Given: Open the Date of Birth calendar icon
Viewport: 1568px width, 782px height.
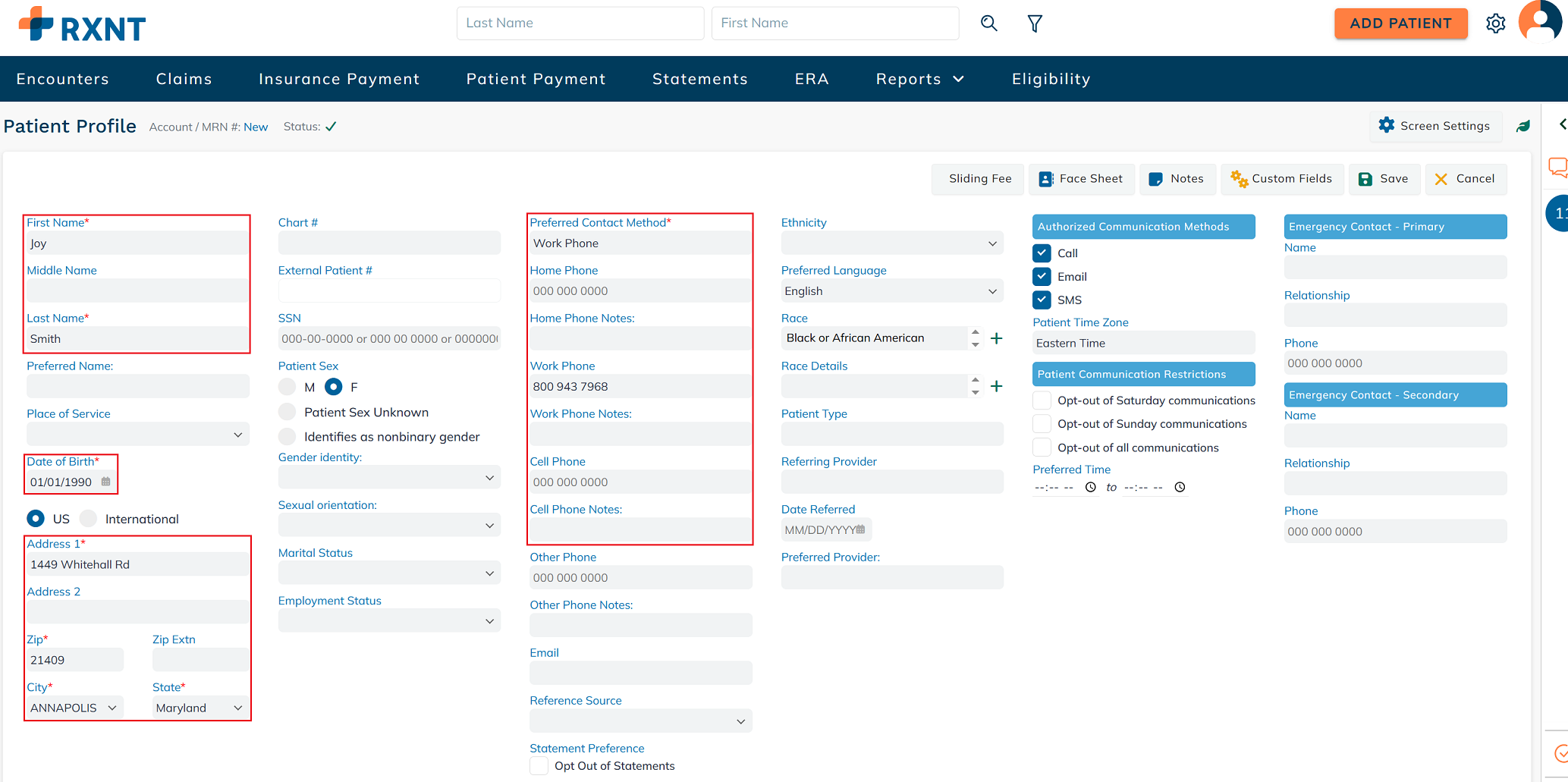Looking at the screenshot, I should tap(106, 482).
